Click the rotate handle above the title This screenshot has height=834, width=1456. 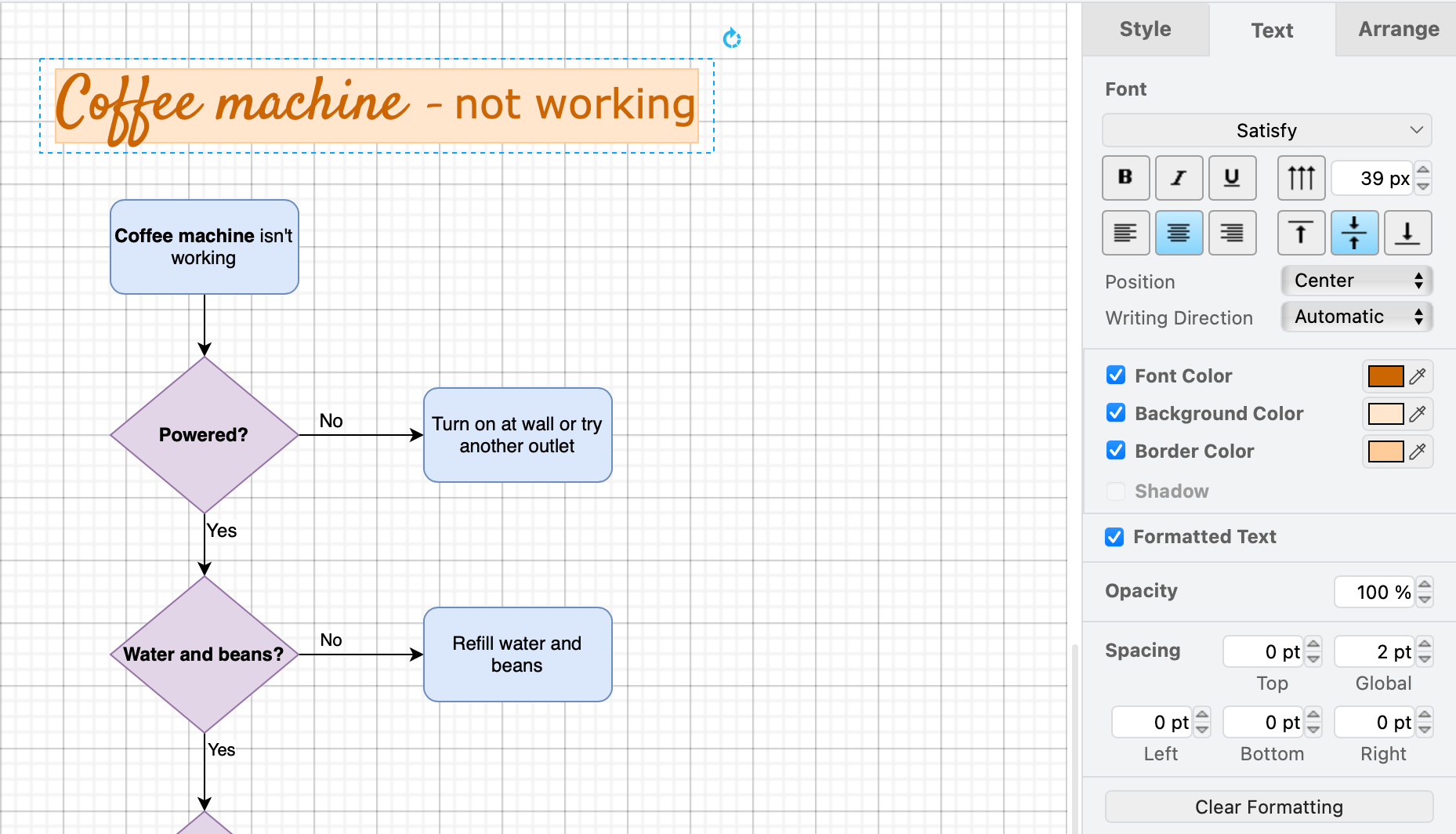[732, 38]
